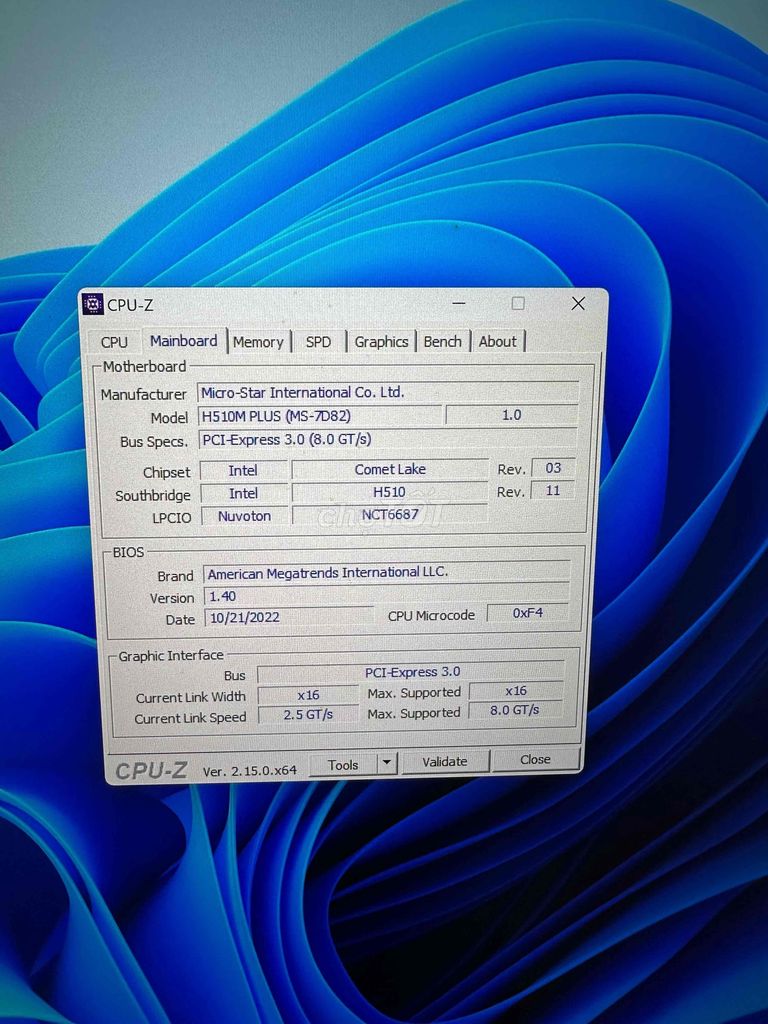Image resolution: width=768 pixels, height=1024 pixels.
Task: Click the Close button at bottom
Action: 535,760
